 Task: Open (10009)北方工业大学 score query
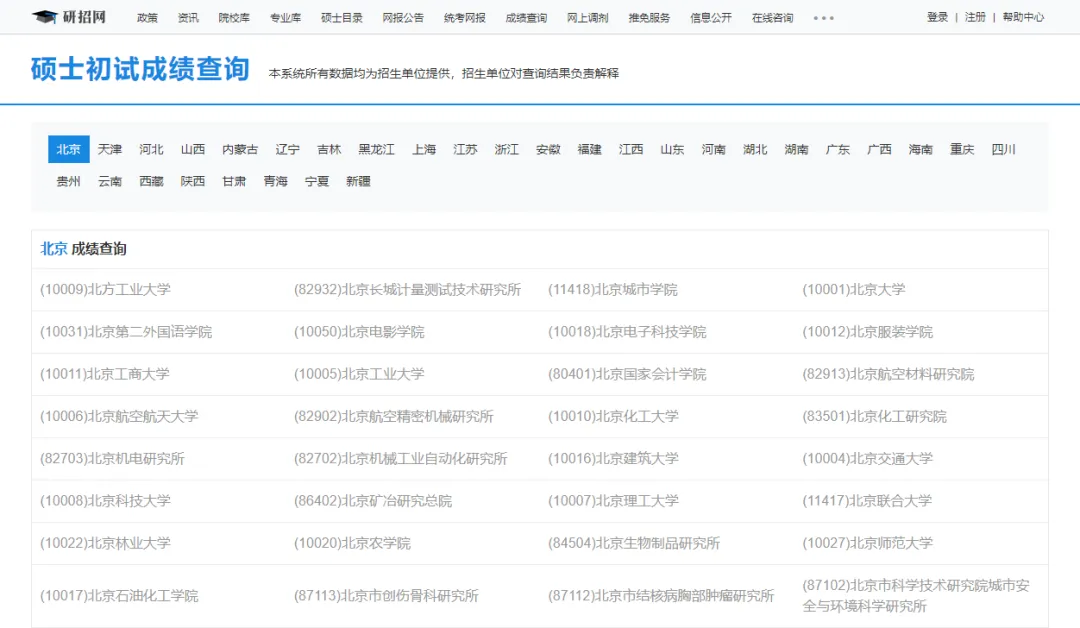click(105, 289)
